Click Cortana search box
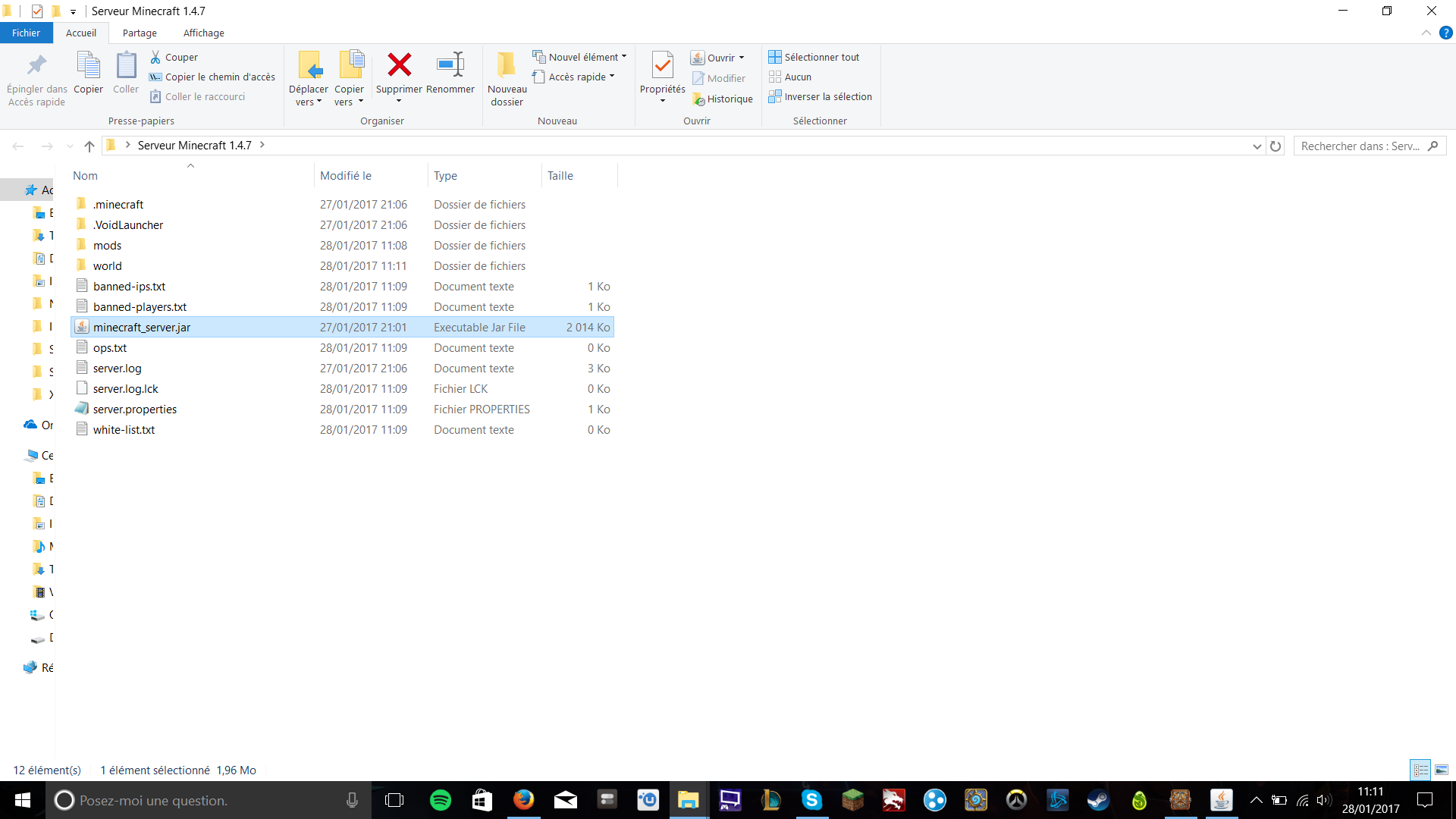 [x=209, y=800]
